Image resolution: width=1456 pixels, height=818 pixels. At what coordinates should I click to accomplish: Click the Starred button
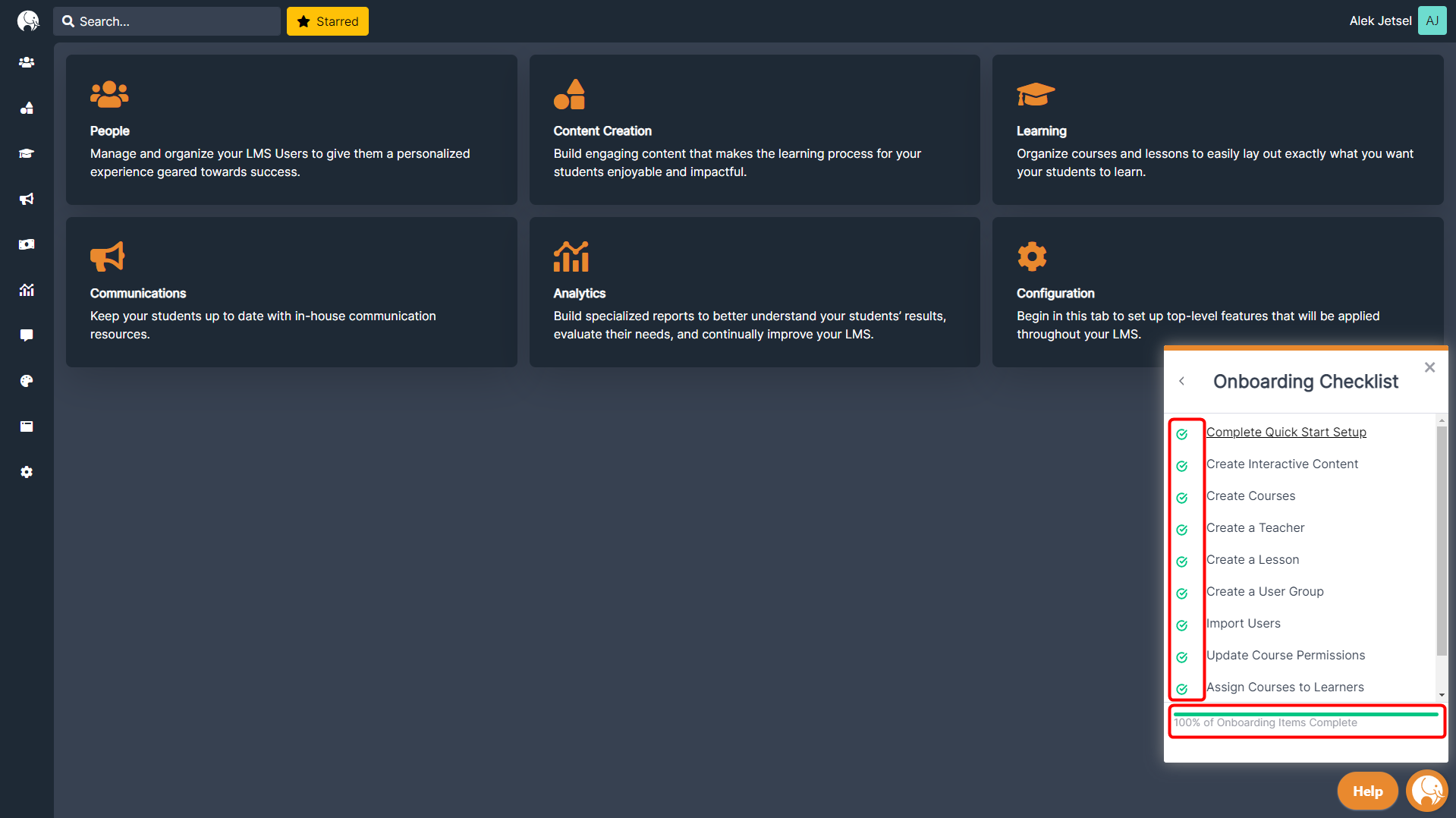click(x=328, y=21)
